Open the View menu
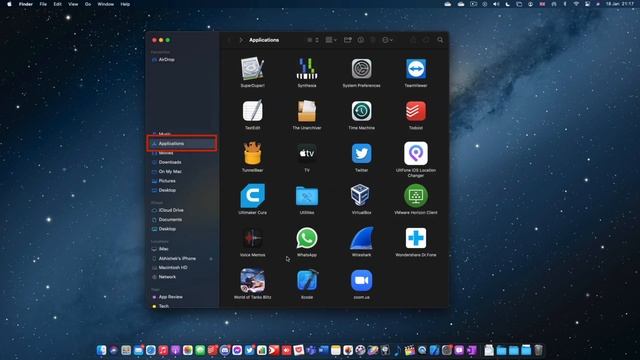This screenshot has height=360, width=640. (x=73, y=4)
